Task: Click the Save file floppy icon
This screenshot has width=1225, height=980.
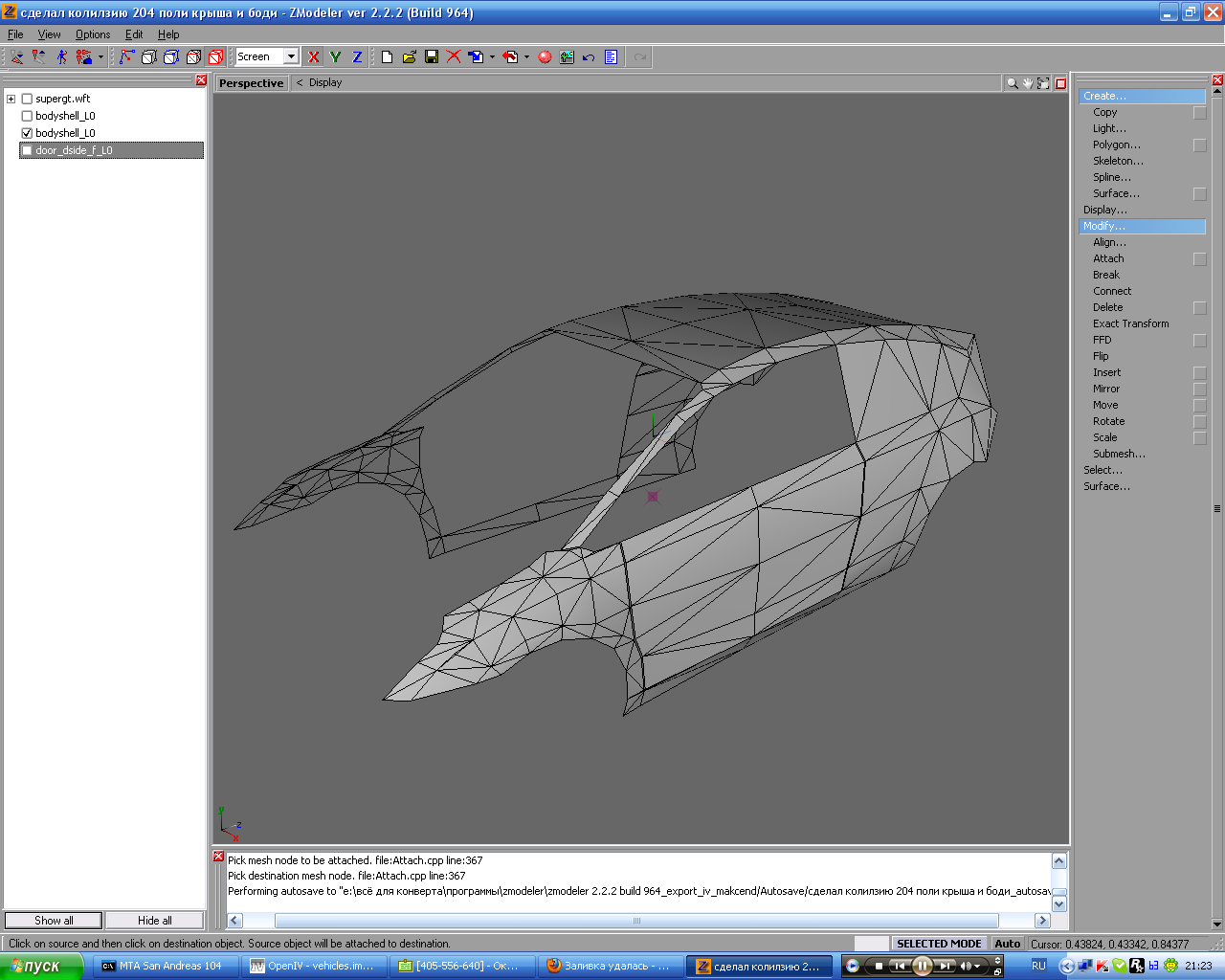Action: pos(432,57)
